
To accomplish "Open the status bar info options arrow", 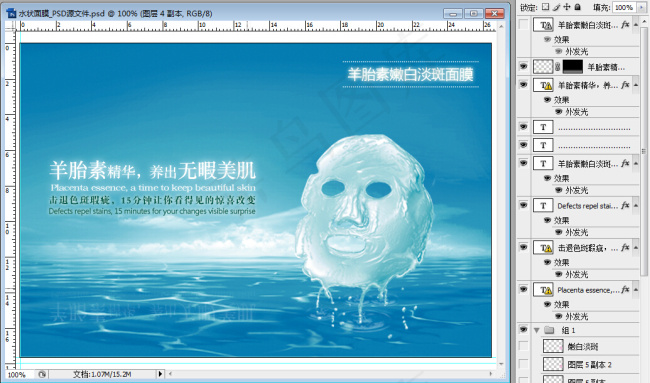I will [160, 374].
